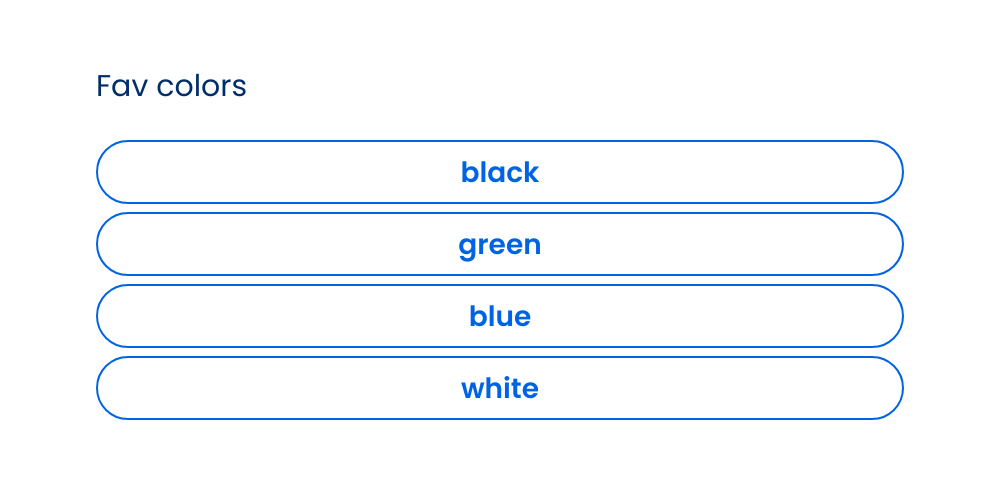Mark blue under Fav colors
Image resolution: width=1000 pixels, height=484 pixels.
(499, 316)
